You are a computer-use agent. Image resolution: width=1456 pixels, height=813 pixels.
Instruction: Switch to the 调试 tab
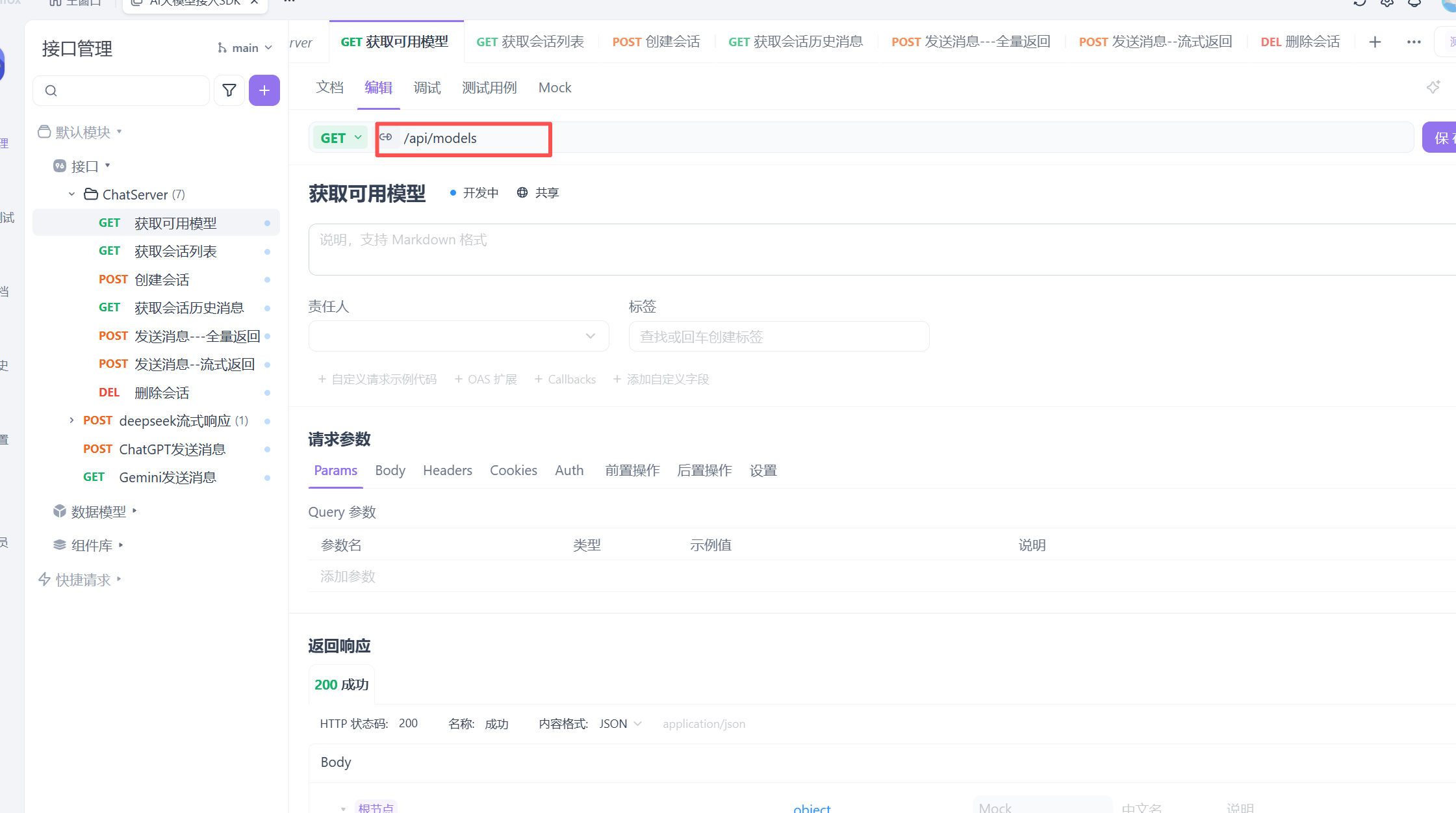coord(427,88)
